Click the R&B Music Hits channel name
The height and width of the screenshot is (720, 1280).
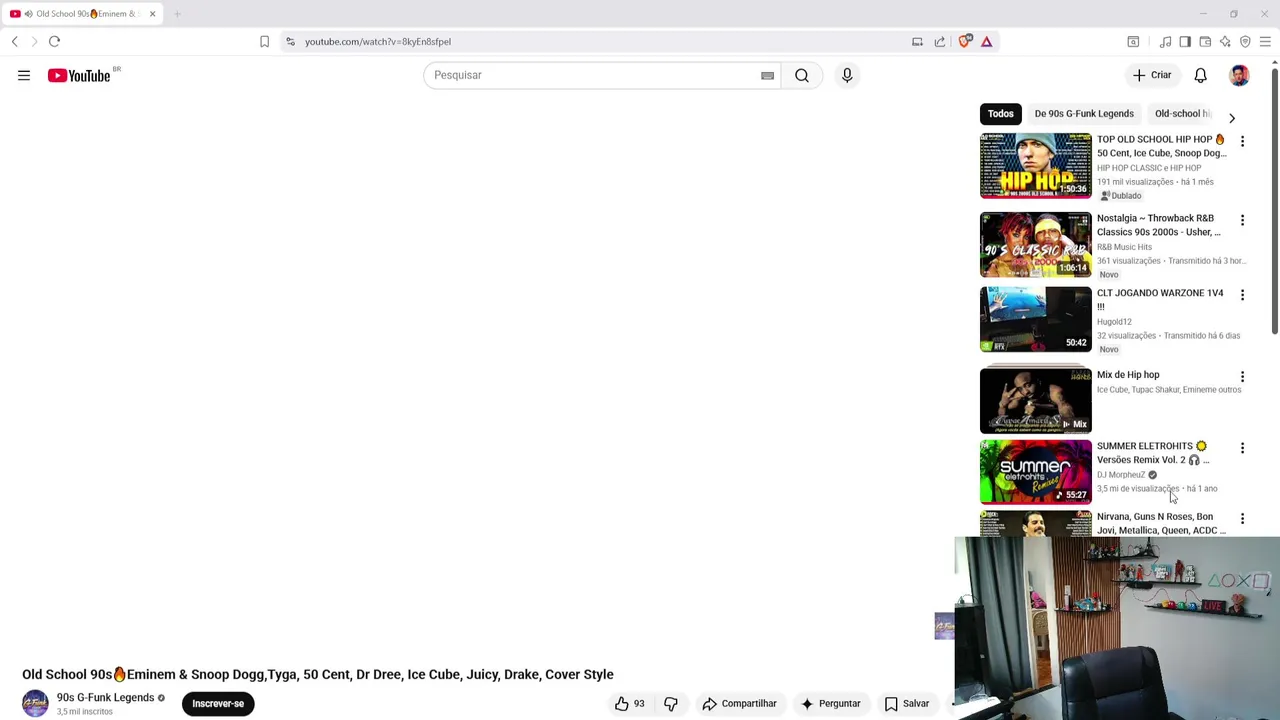(1124, 247)
